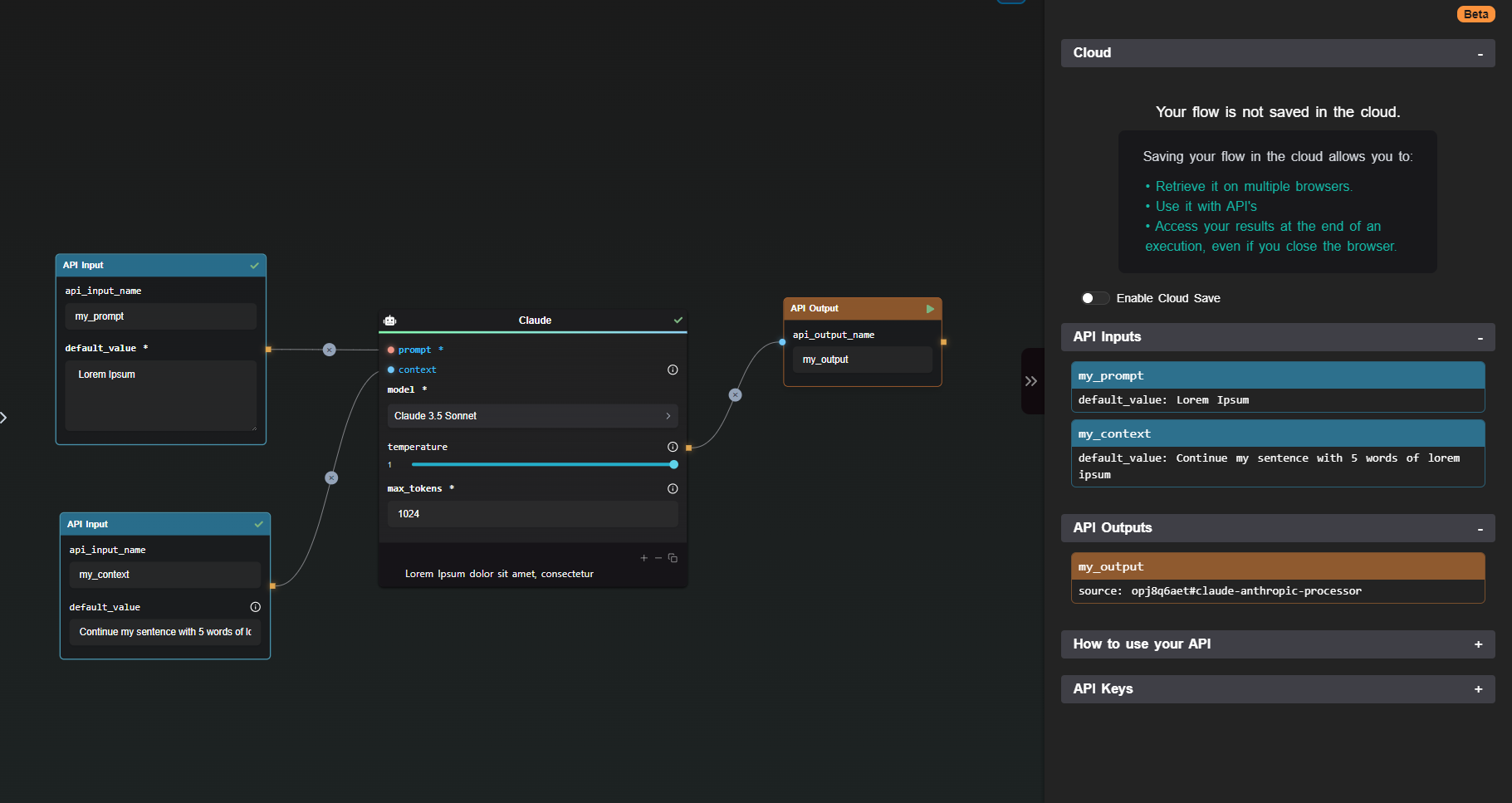
Task: Collapse the API Inputs section
Action: 1480,338
